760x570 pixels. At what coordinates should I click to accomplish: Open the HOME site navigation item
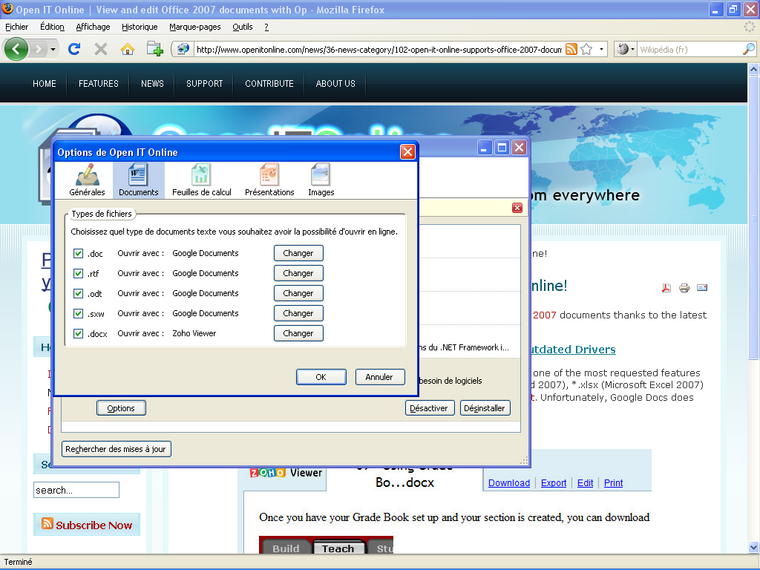coord(44,83)
